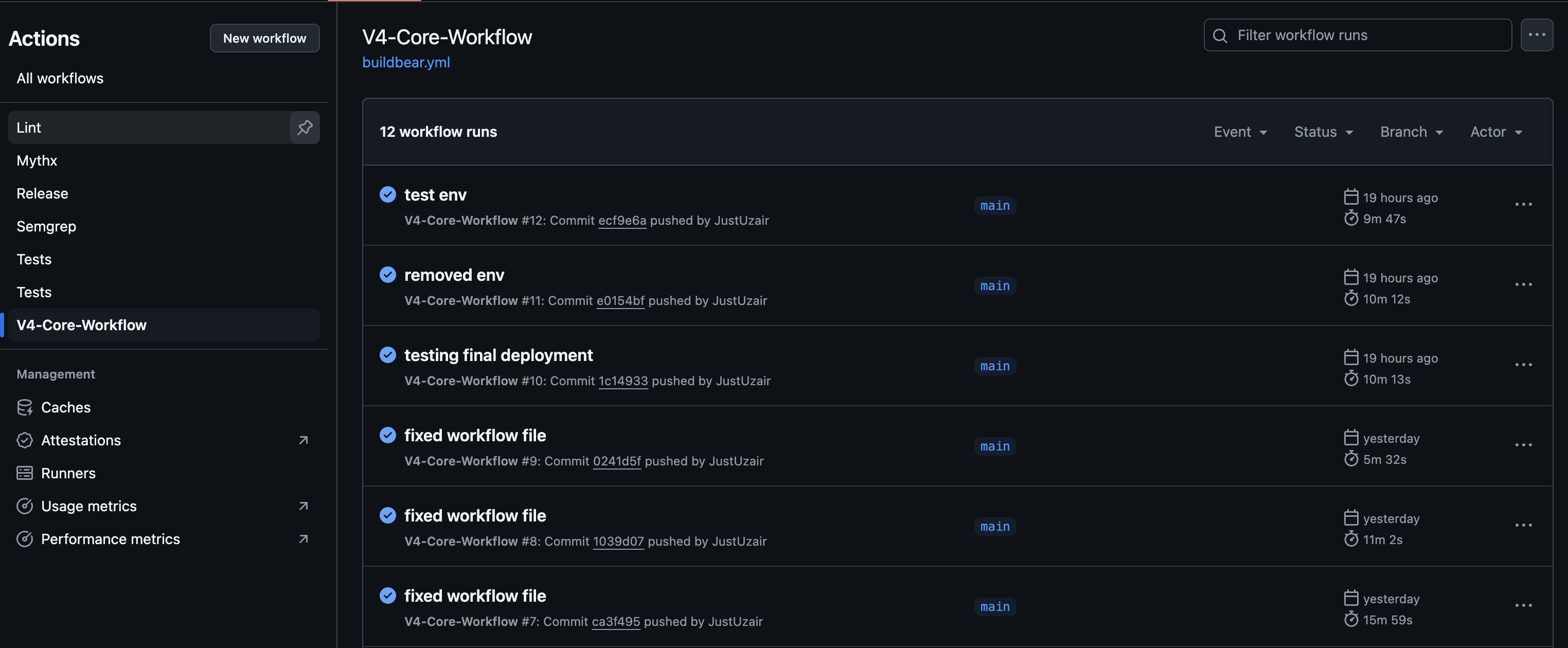Viewport: 1568px width, 648px height.
Task: Open commit ecf9e6a details
Action: pyautogui.click(x=622, y=220)
